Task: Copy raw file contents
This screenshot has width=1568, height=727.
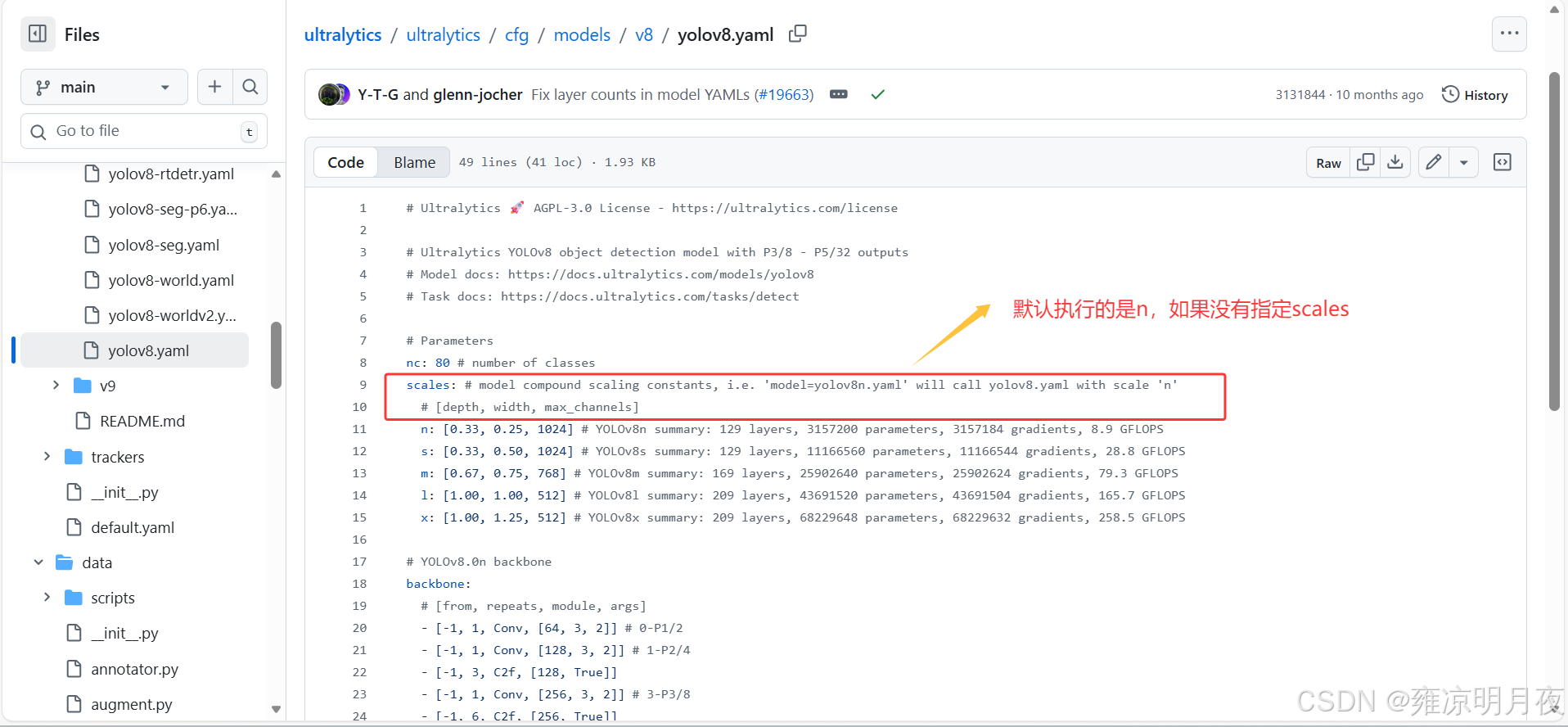Action: 1365,162
